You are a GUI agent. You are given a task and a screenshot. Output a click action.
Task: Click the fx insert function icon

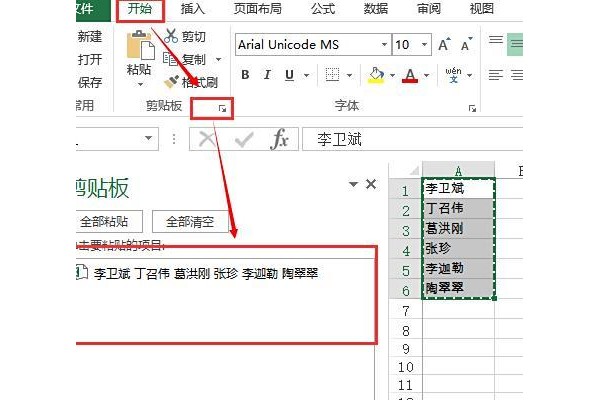pyautogui.click(x=279, y=139)
